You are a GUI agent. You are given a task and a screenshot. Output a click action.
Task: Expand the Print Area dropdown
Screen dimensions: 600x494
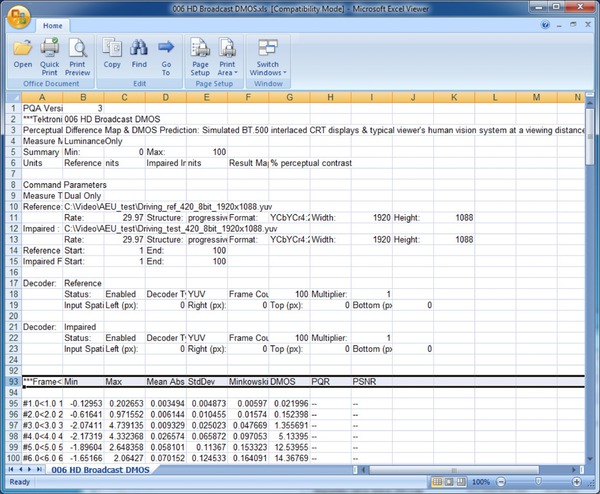click(x=228, y=56)
